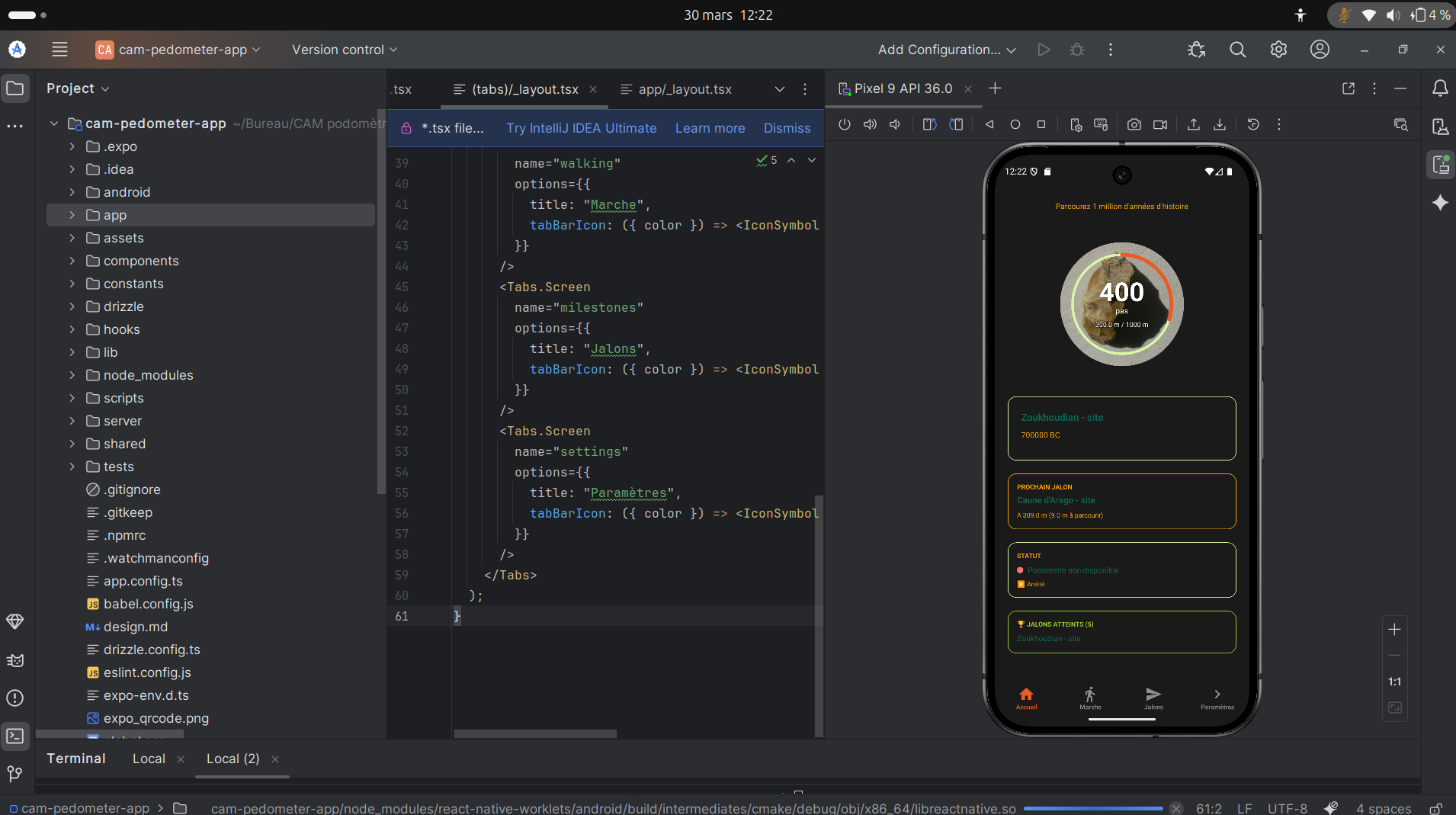
Task: Raise the emulator volume
Action: (870, 124)
